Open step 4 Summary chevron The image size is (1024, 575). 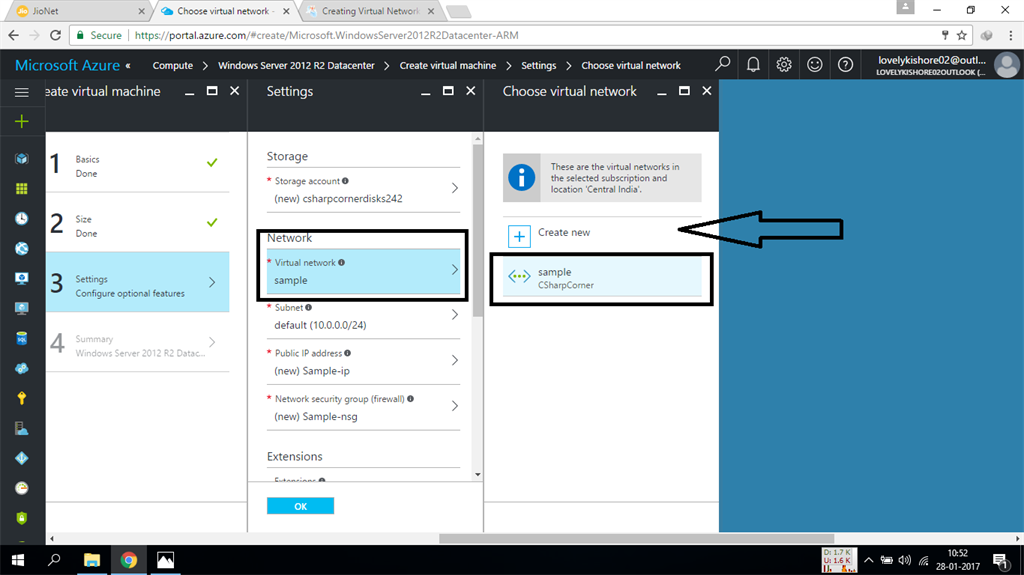coord(212,342)
